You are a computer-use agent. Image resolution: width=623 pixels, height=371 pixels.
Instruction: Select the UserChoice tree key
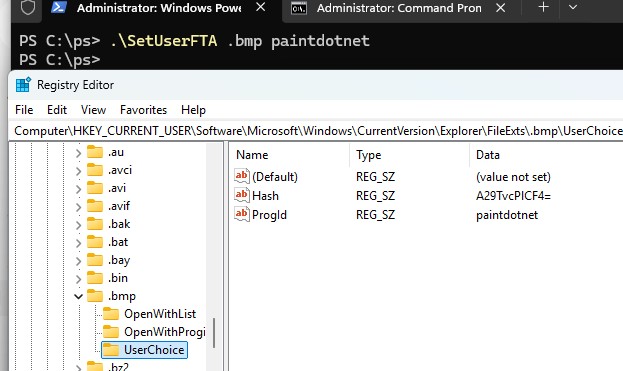154,350
